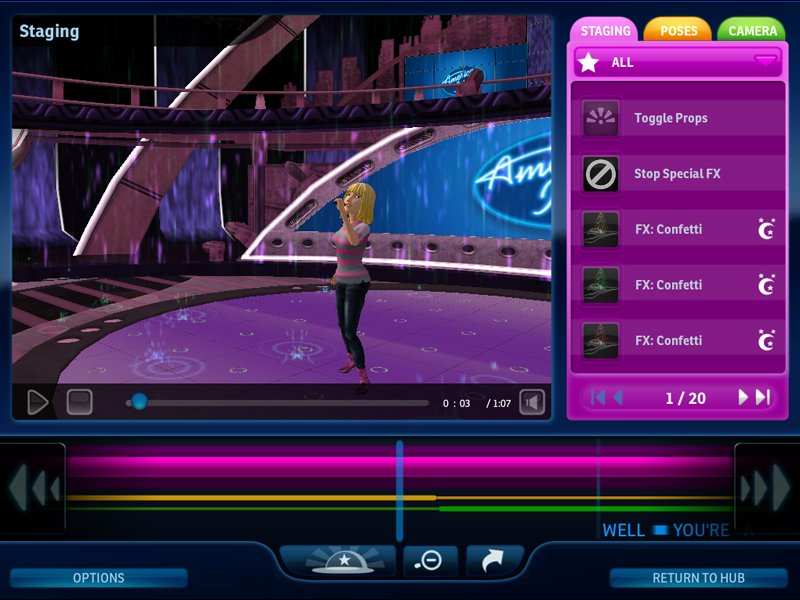Click the green camera timeline track
The image size is (800, 600).
click(399, 509)
